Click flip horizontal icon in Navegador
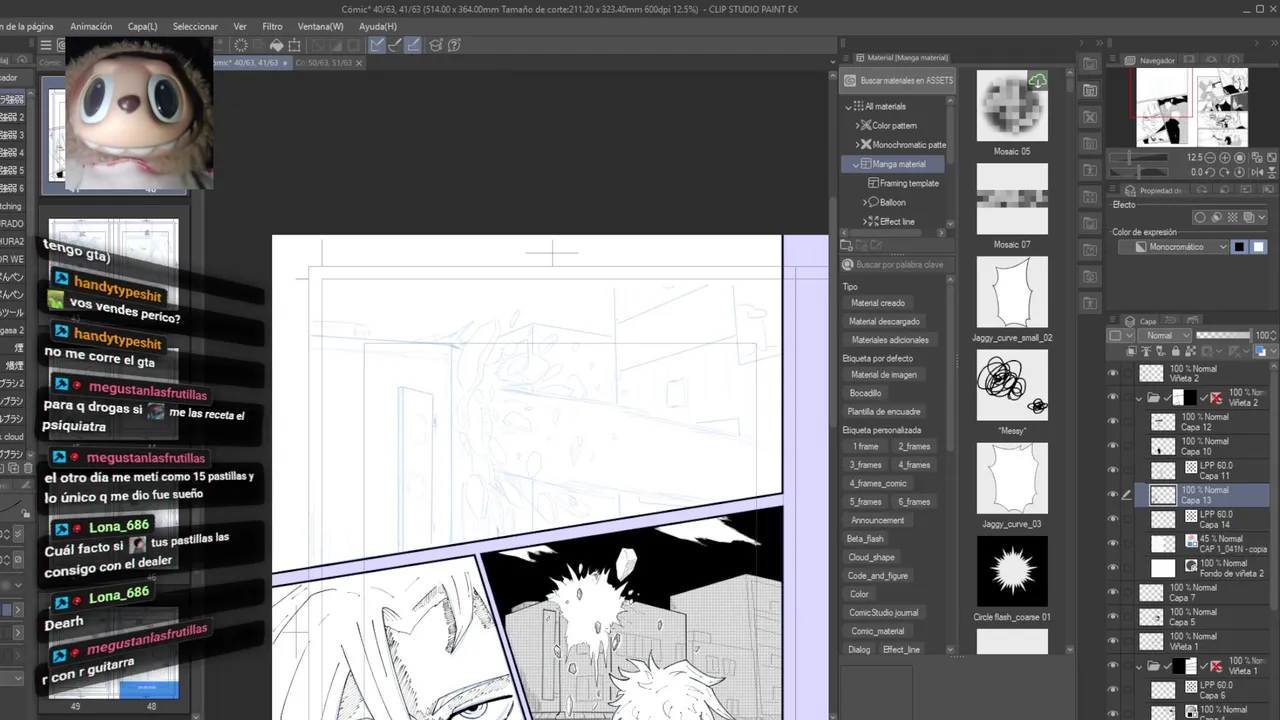1280x720 pixels. pos(1257,172)
